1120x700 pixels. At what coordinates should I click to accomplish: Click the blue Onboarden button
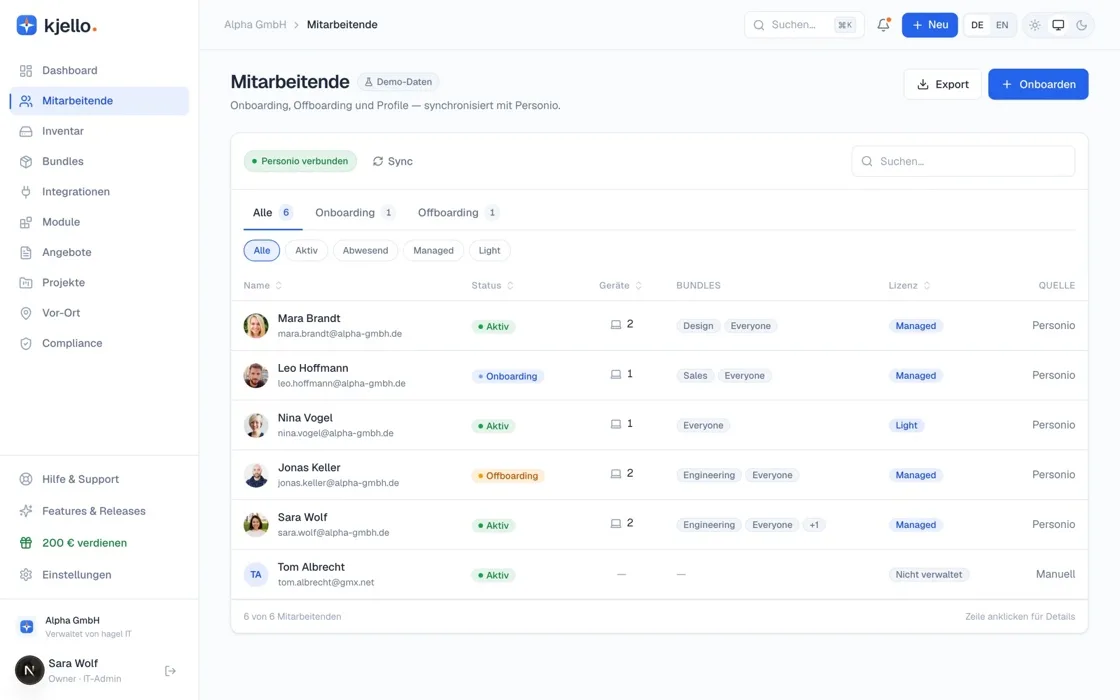click(1038, 84)
